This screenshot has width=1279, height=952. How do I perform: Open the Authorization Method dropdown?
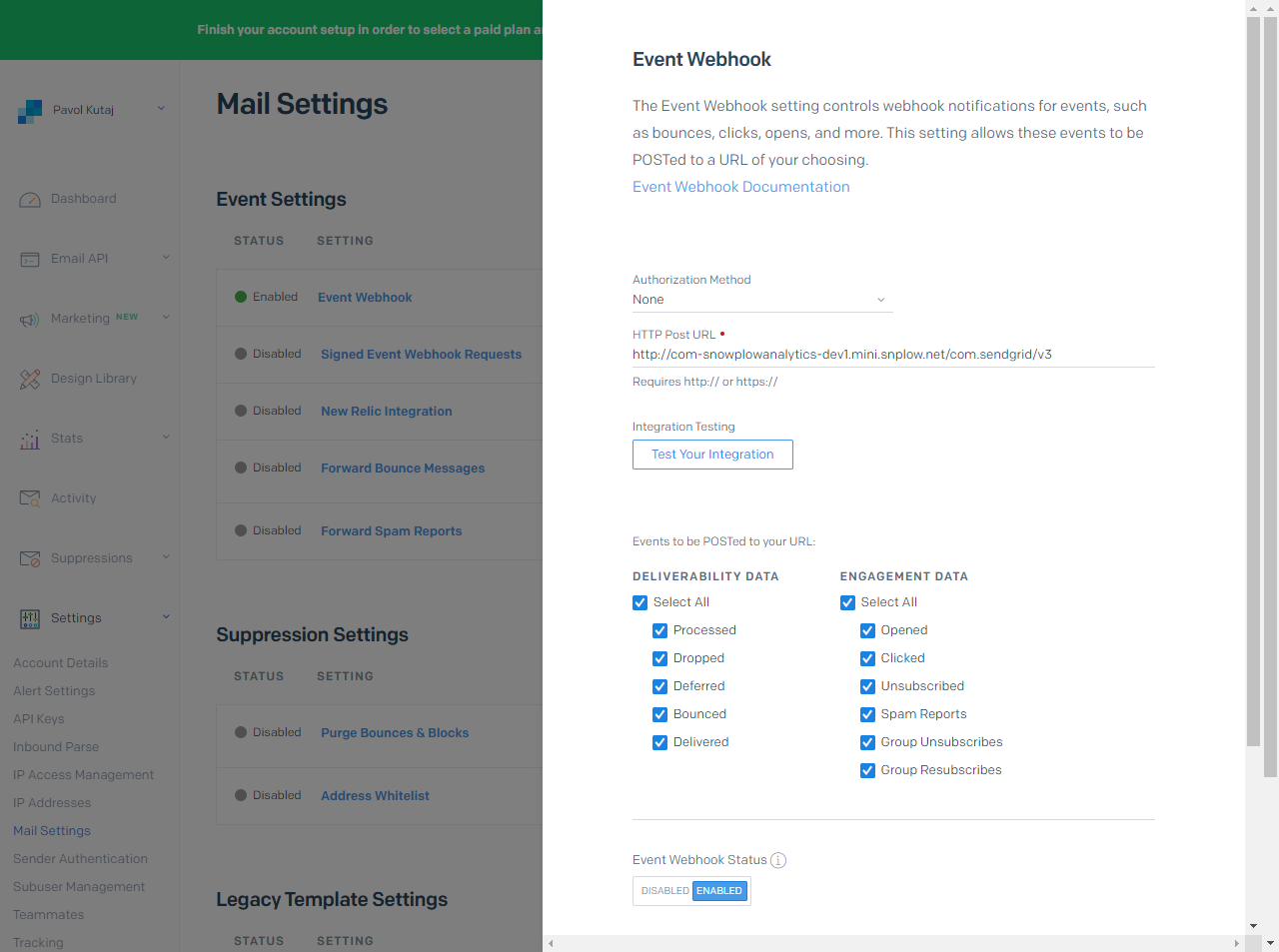(x=761, y=300)
